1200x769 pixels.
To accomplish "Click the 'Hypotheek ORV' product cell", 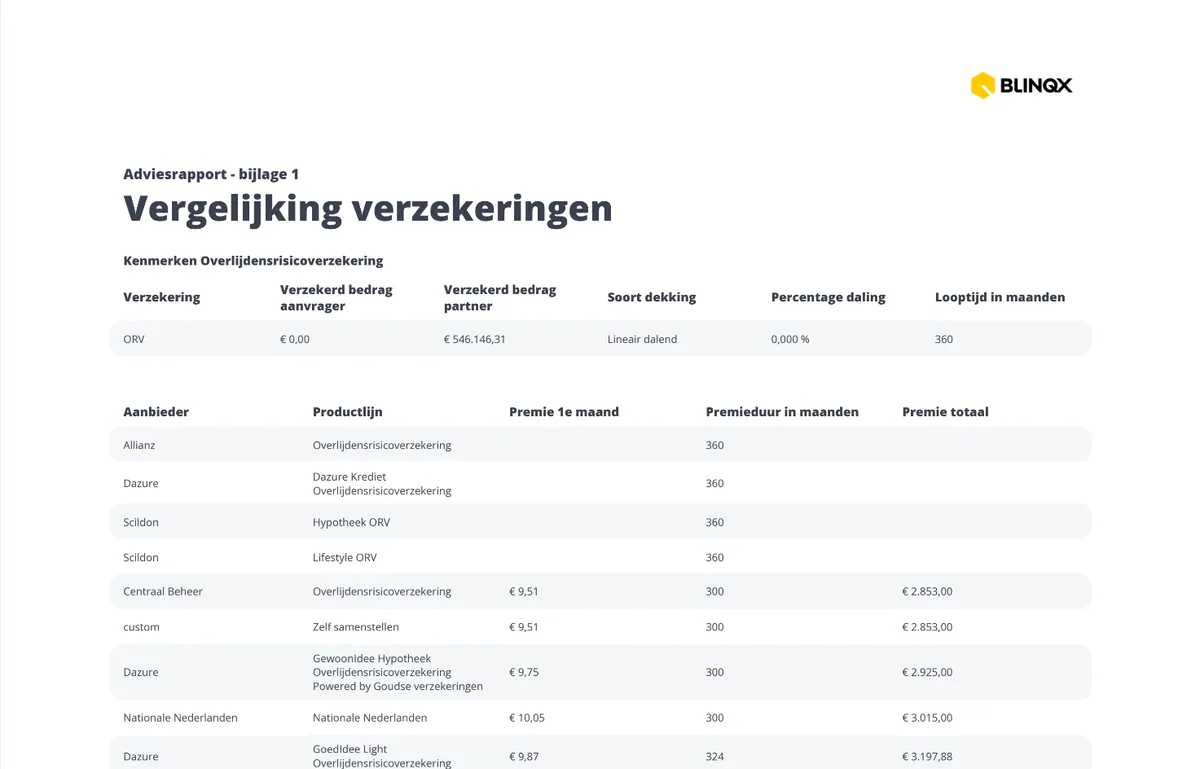I will pos(351,522).
